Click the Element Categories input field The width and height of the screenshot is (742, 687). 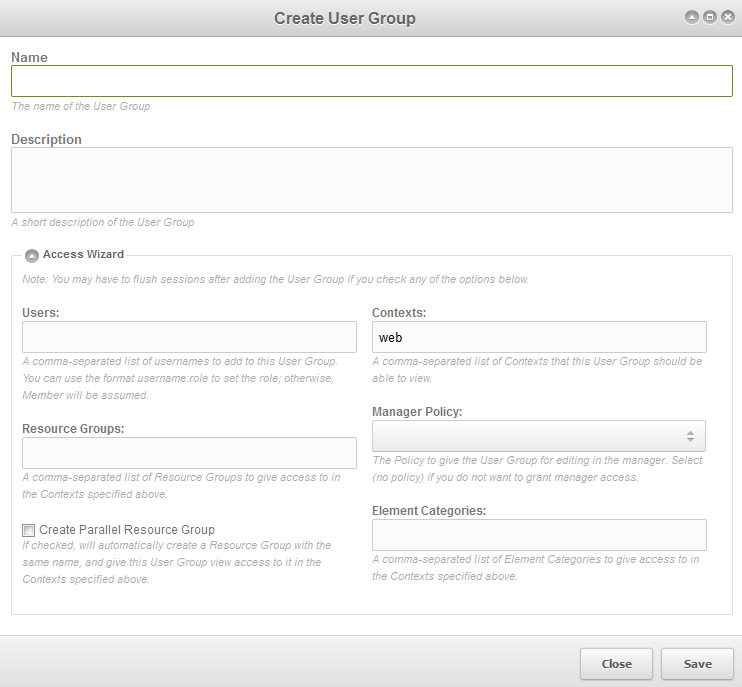(x=538, y=535)
